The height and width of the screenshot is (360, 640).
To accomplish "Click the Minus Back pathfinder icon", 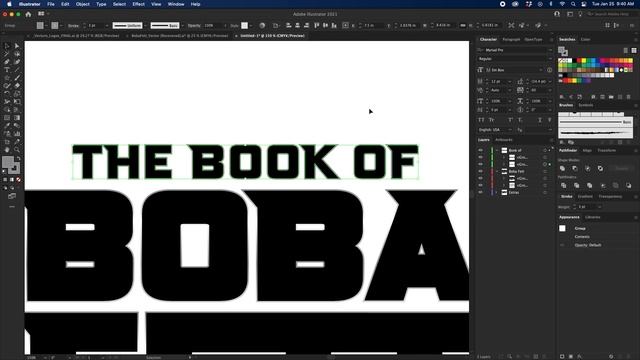I will (628, 185).
